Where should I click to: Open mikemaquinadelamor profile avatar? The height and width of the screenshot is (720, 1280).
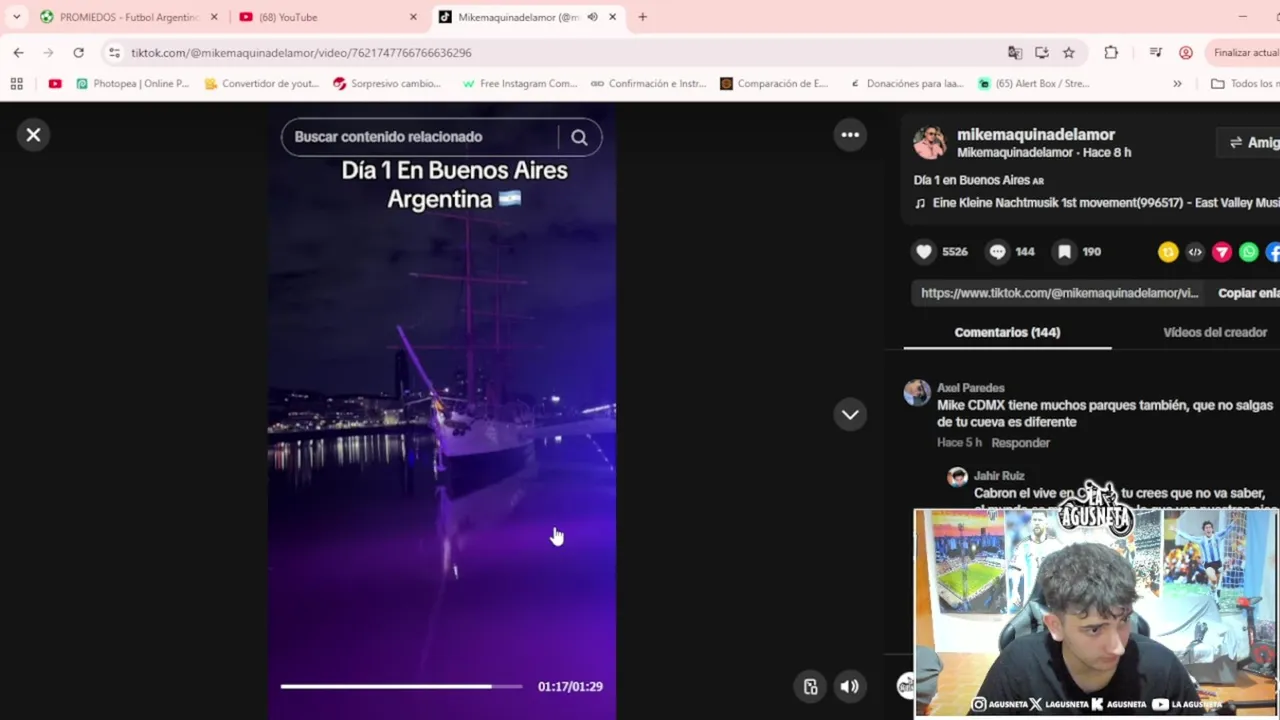929,143
